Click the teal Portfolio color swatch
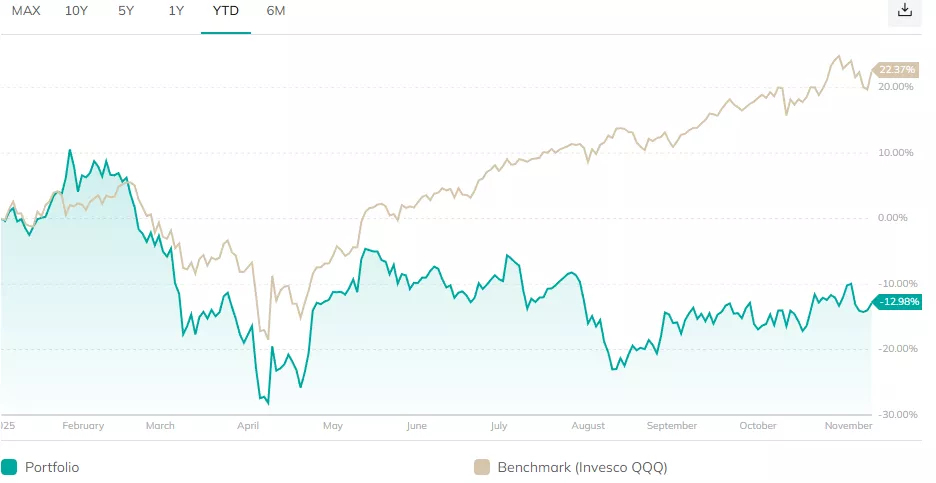The image size is (936, 483). (x=9, y=467)
